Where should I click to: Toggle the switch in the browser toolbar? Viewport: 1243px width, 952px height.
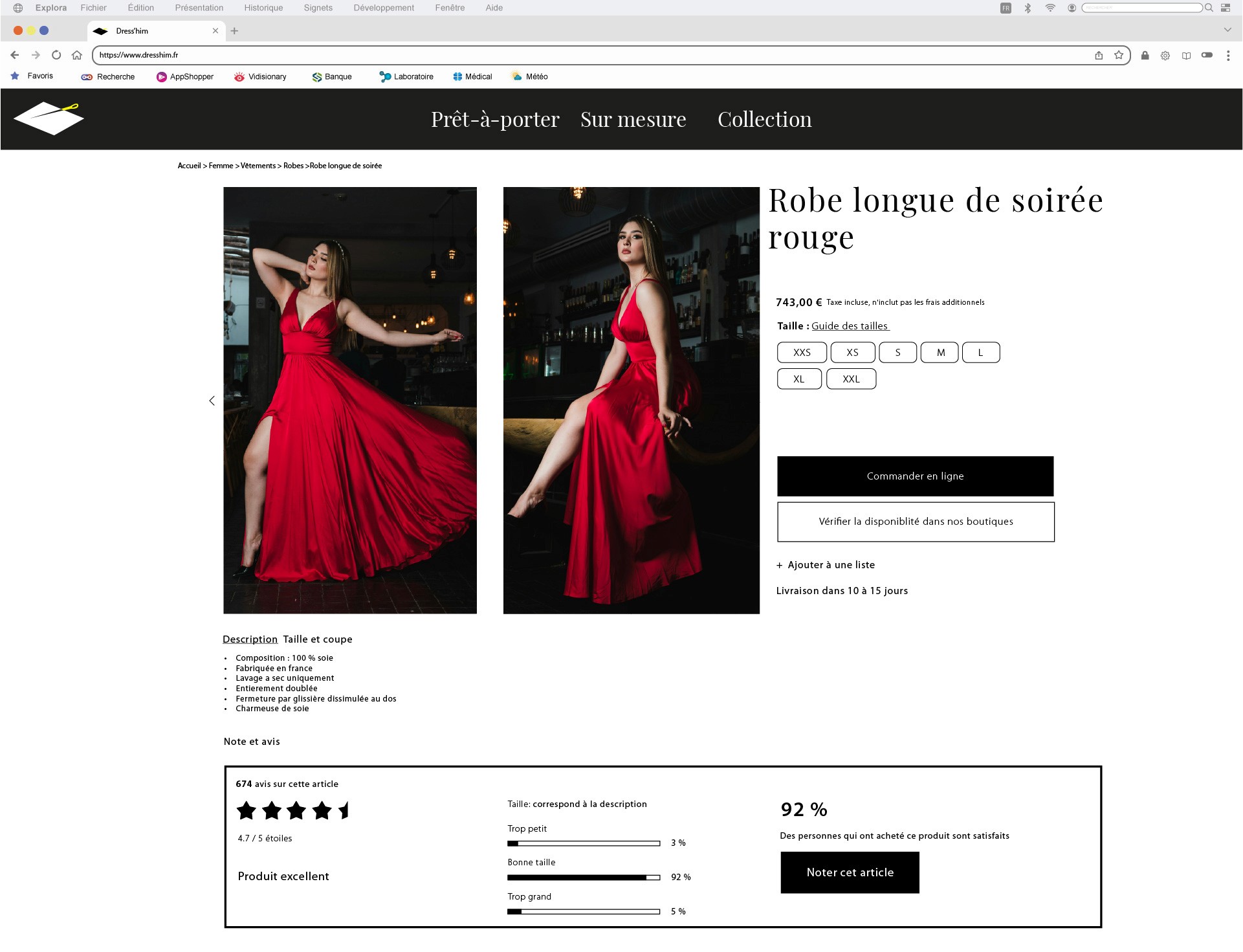point(1207,55)
